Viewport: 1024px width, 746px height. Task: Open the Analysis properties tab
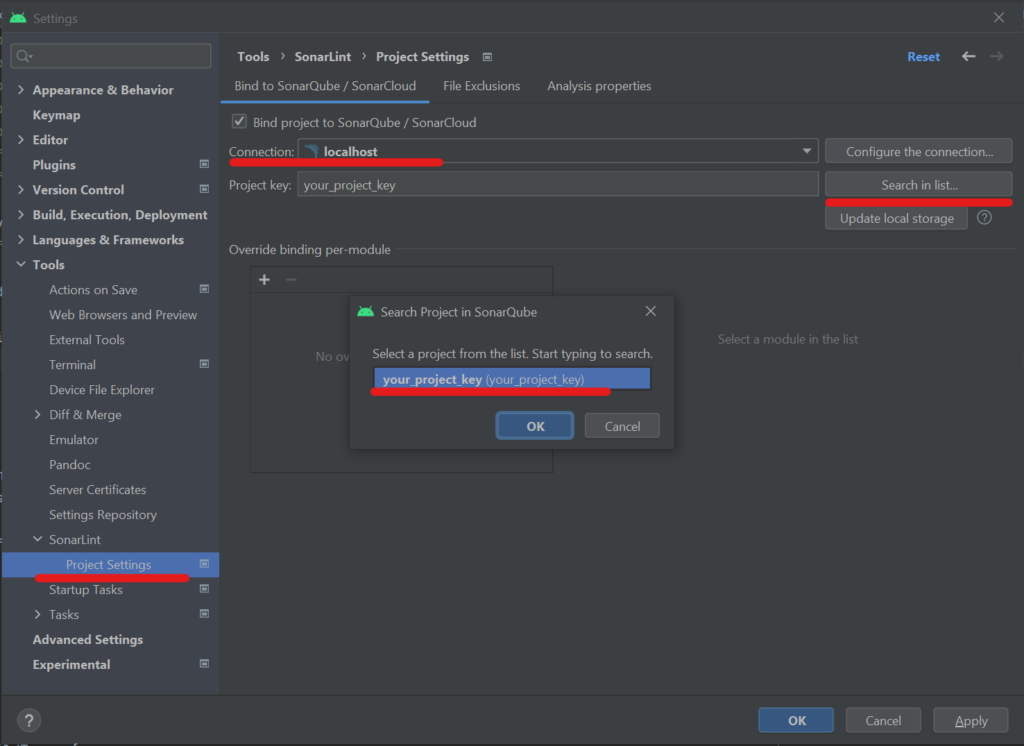[x=599, y=86]
